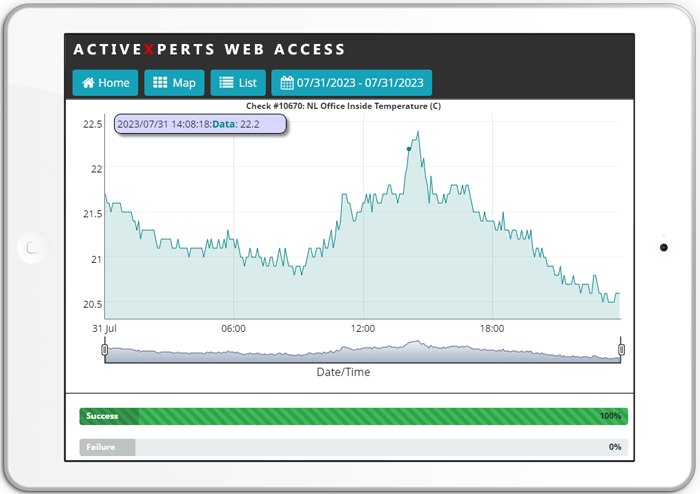Image resolution: width=700 pixels, height=494 pixels.
Task: Click the 31 Jul x-axis label
Action: pyautogui.click(x=104, y=328)
